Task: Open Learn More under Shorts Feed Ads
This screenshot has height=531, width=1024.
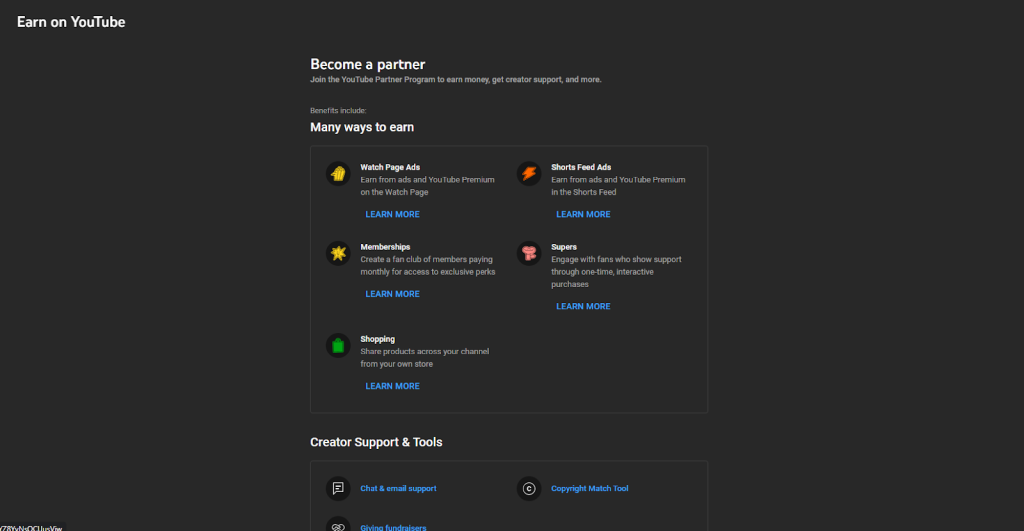Action: [x=583, y=214]
